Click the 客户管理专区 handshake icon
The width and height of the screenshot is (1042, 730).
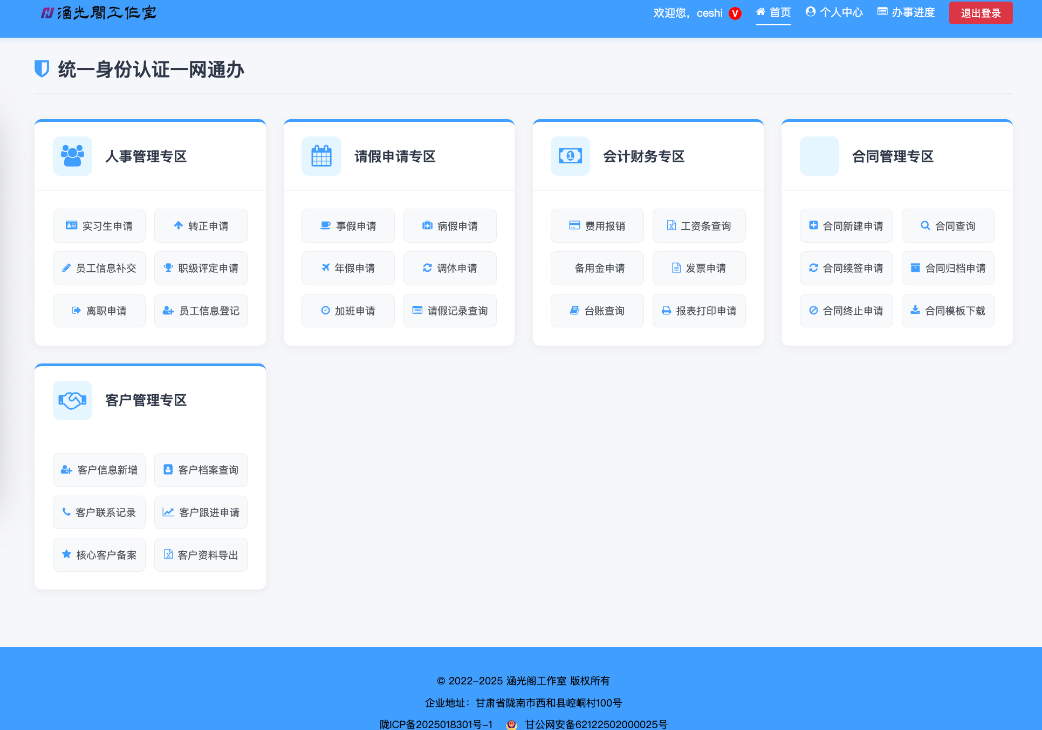[x=72, y=400]
